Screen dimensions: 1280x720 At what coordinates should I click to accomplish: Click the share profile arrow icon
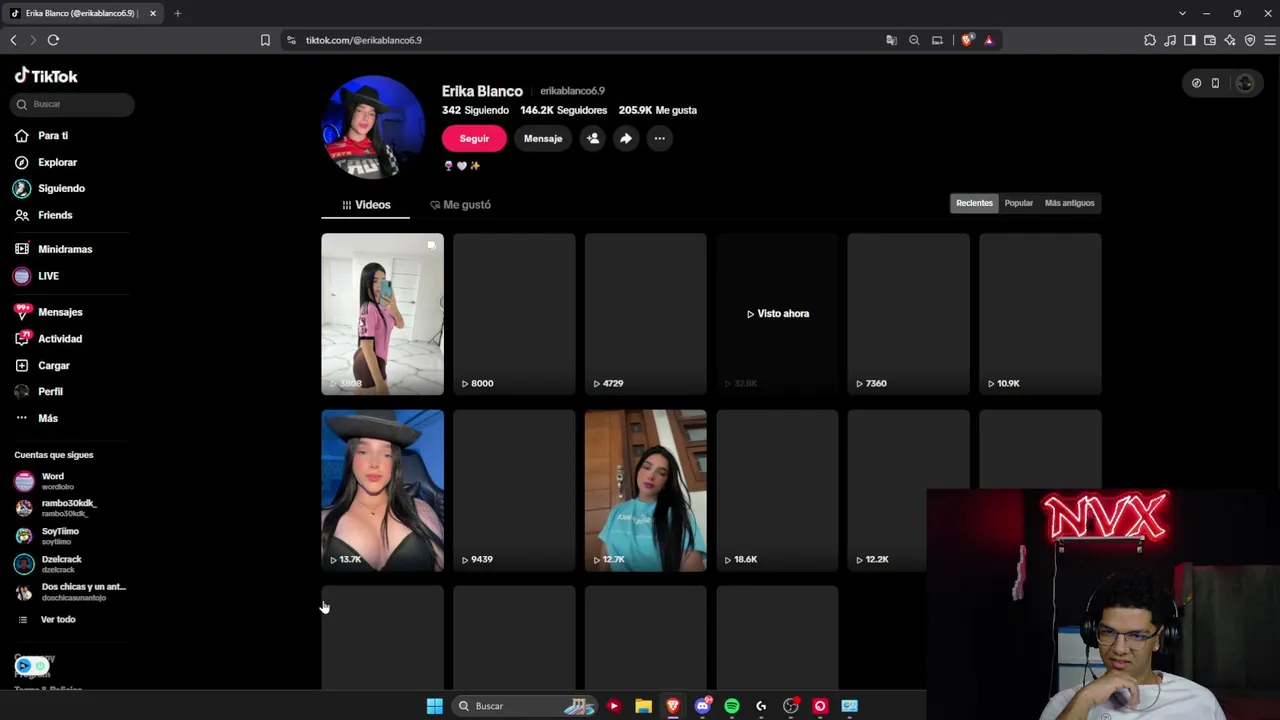pyautogui.click(x=626, y=138)
